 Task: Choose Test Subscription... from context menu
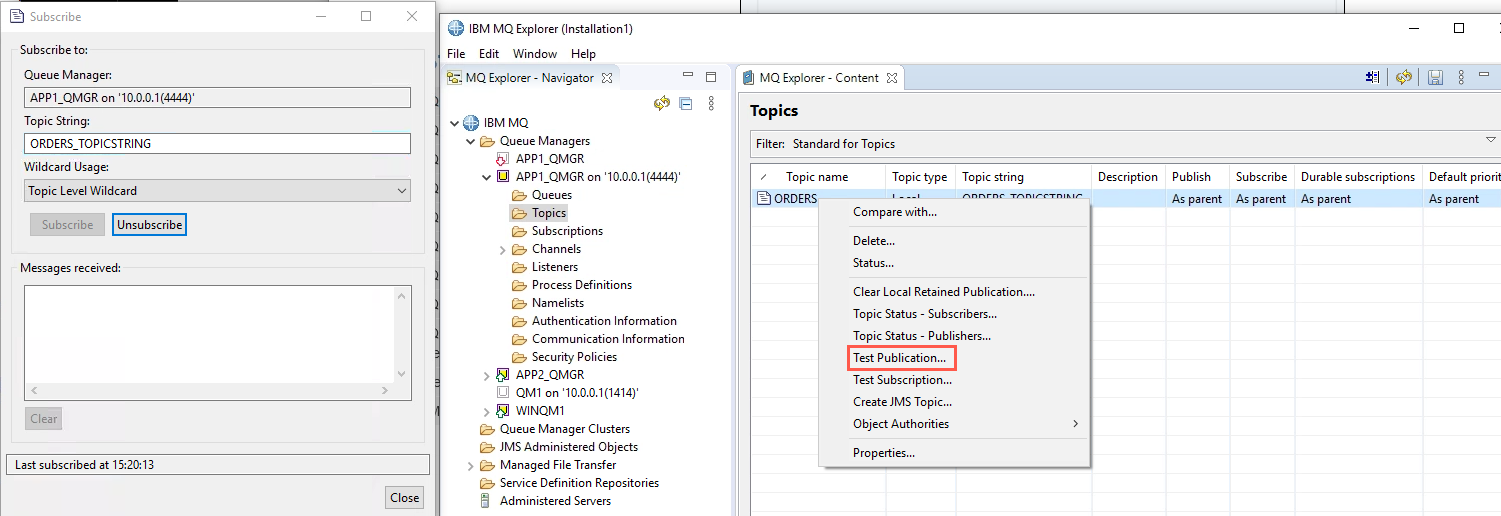coord(903,380)
